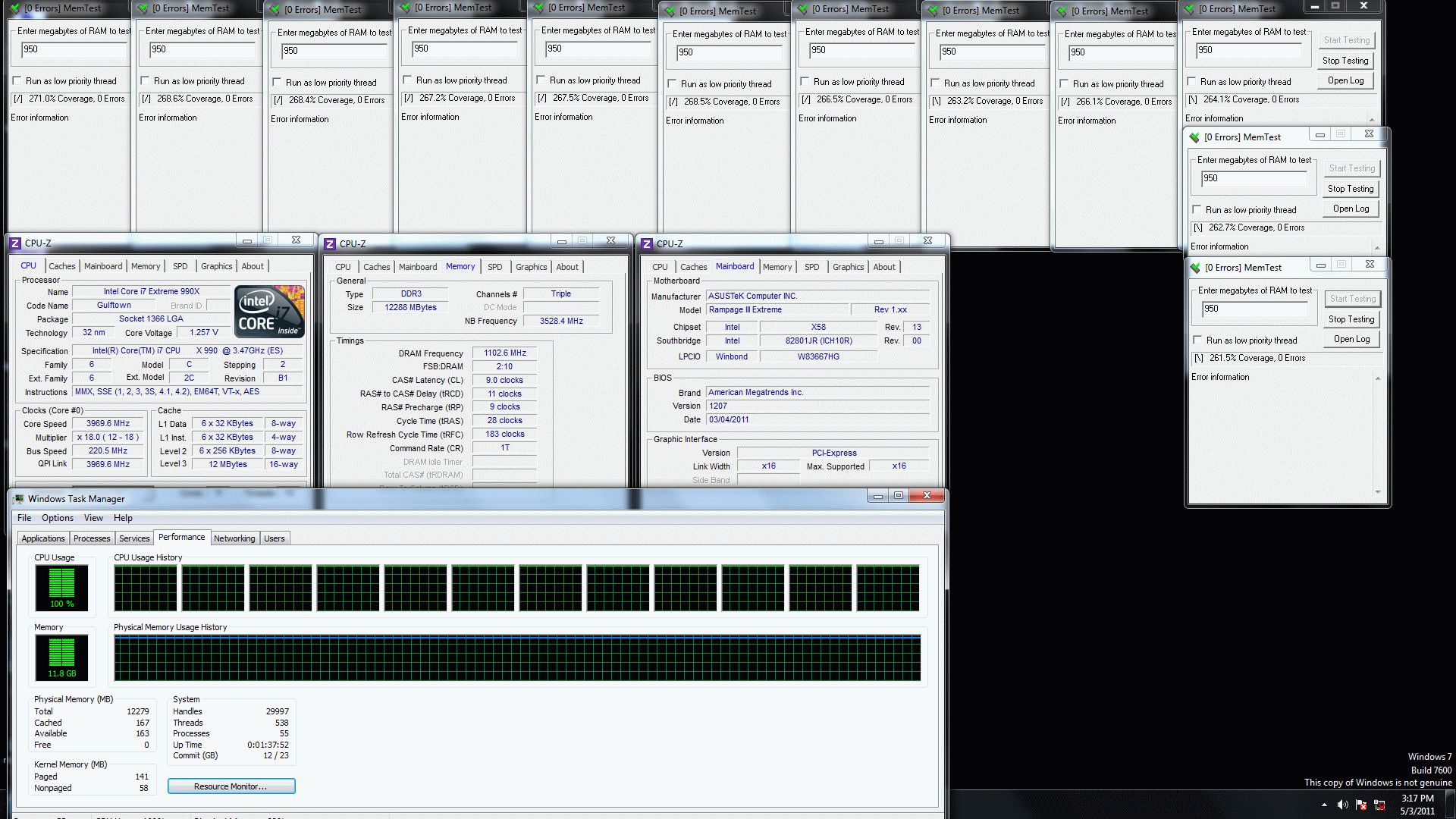1456x819 pixels.
Task: Click the CPU-Z title icon of the window showing the Memory tab
Action: coord(330,244)
